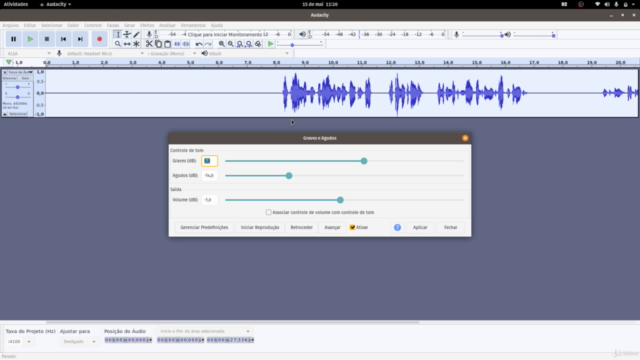640x360 pixels.
Task: Click the Cut scissors icon
Action: pos(149,44)
